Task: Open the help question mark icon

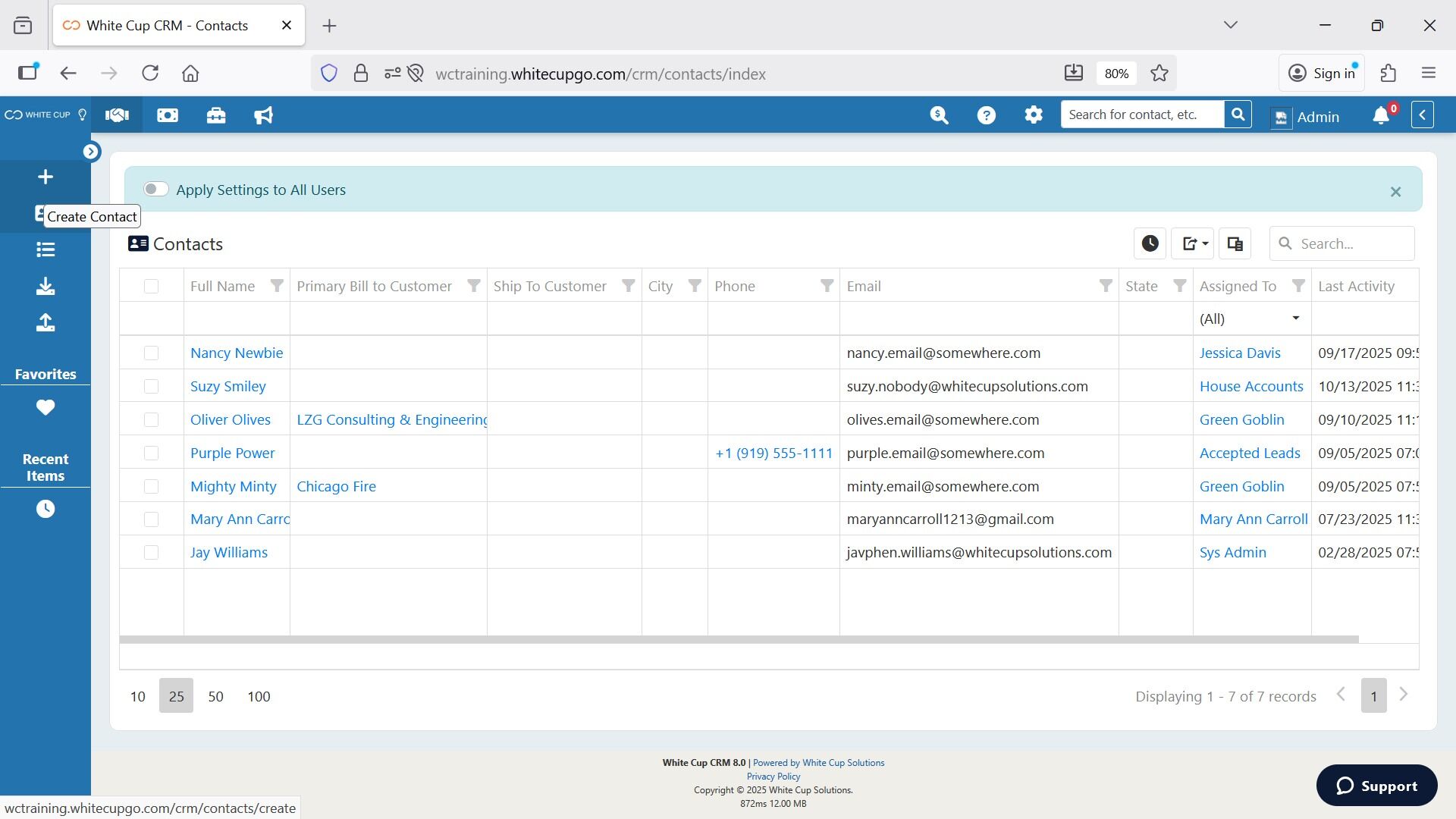Action: tap(987, 115)
